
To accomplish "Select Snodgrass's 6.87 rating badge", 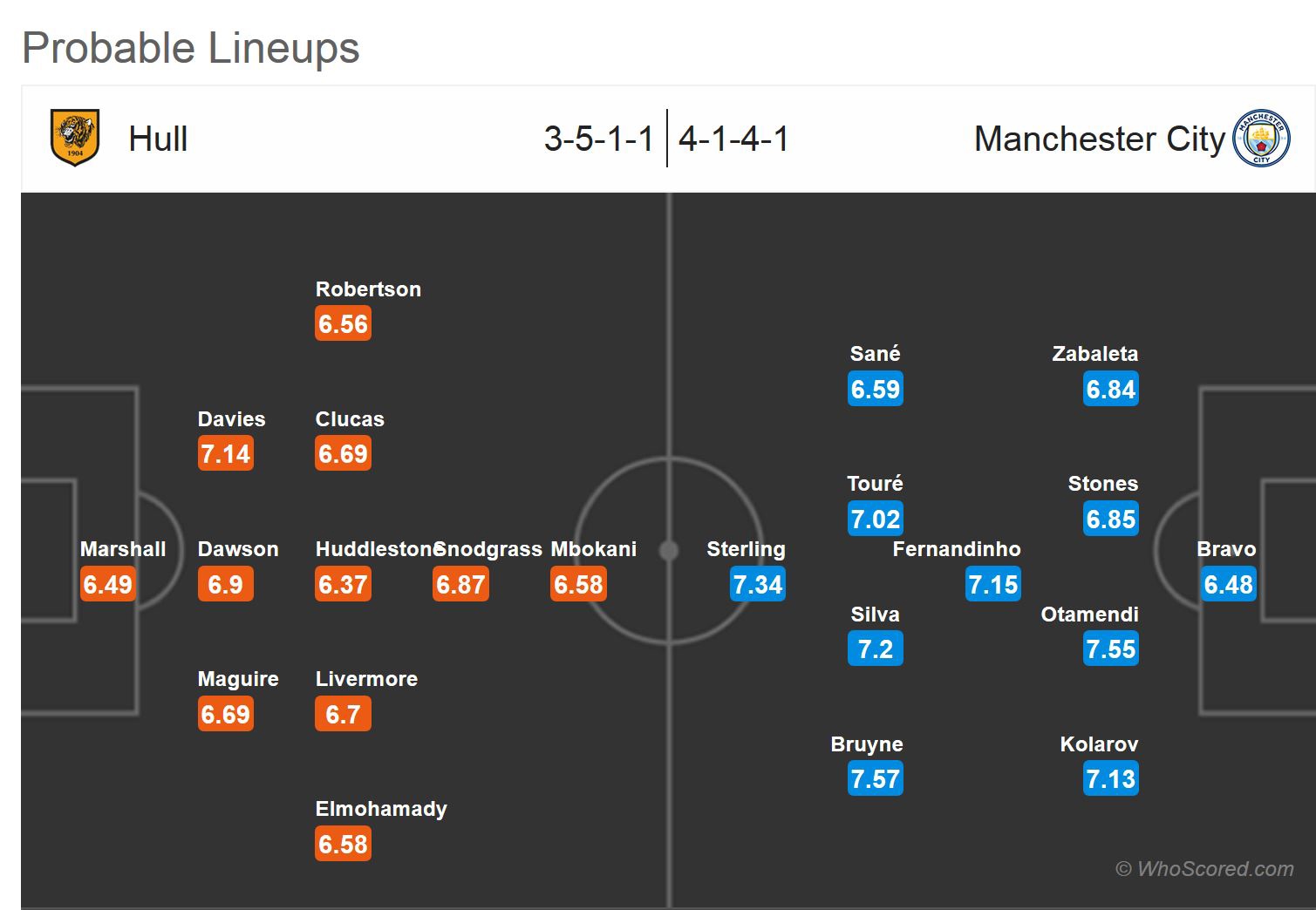I will point(460,584).
